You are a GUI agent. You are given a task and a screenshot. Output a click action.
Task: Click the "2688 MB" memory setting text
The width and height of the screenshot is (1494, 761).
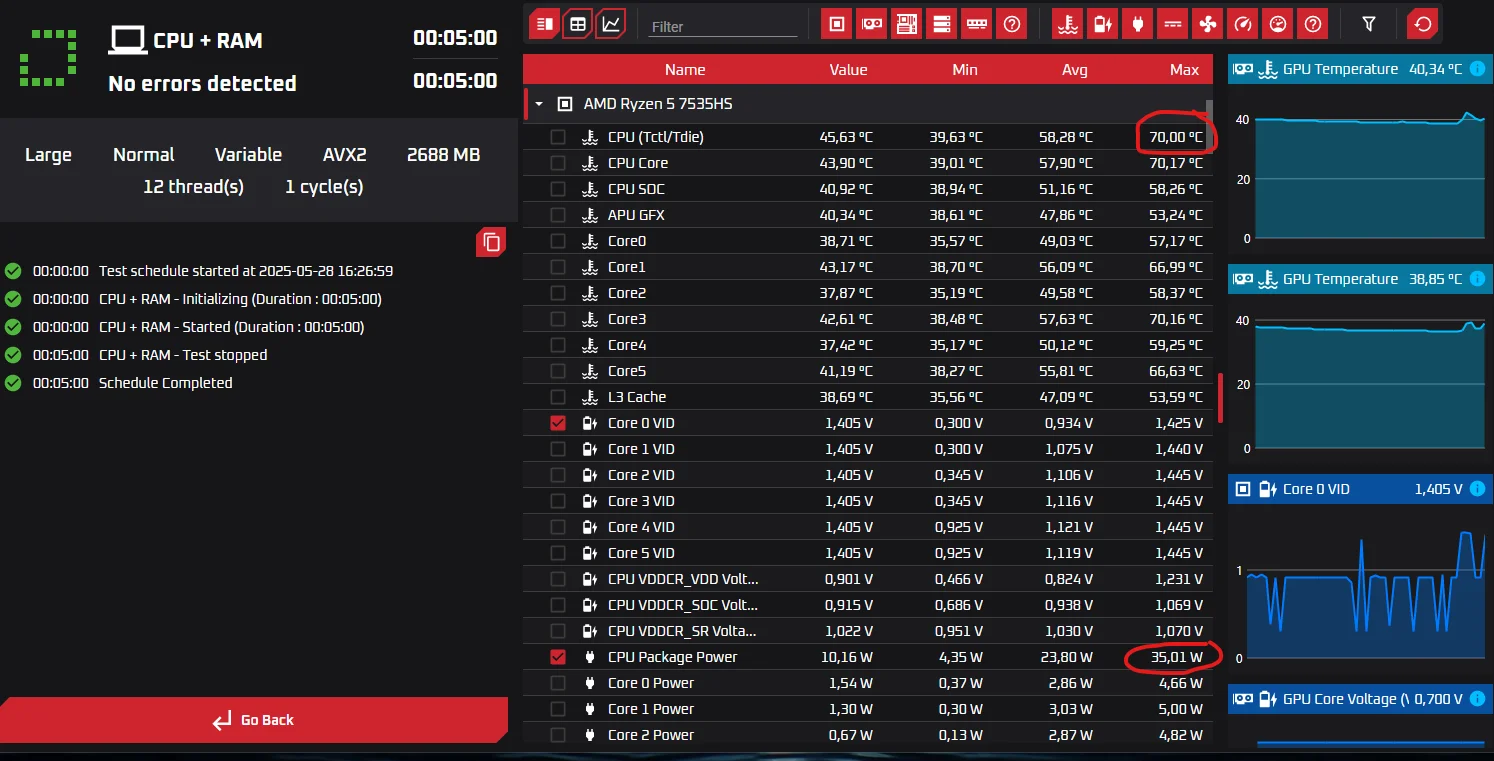[x=444, y=155]
